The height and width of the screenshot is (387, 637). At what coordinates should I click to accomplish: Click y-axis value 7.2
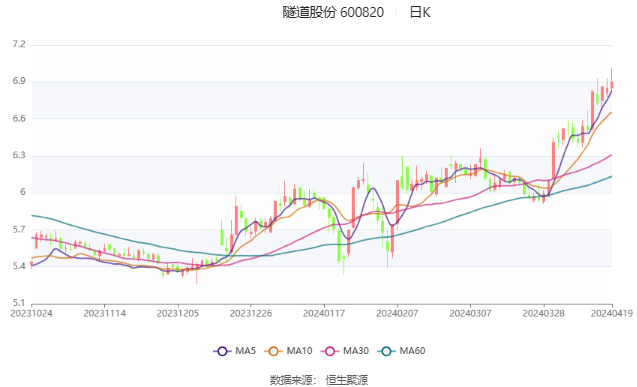point(19,44)
